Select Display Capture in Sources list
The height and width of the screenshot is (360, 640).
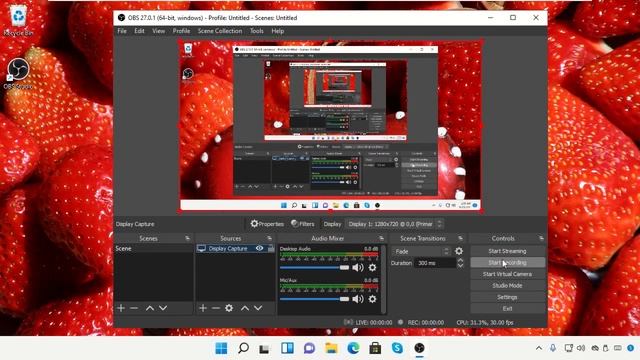click(236, 248)
